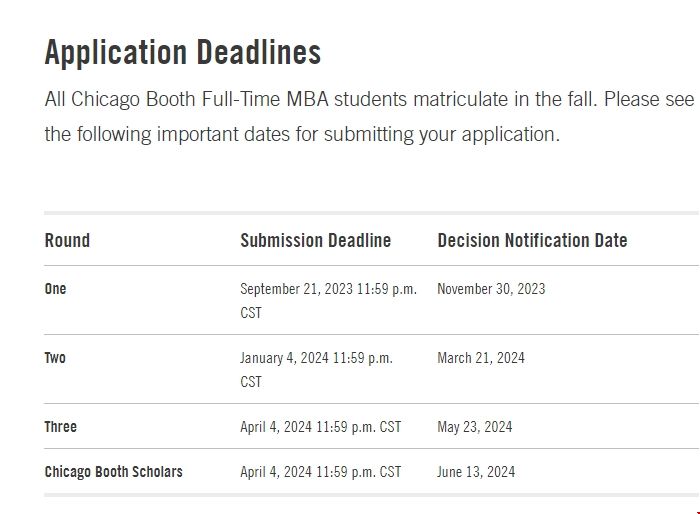Click the September 21, 2023 submission deadline
Viewport: 700px width, 514px height.
(x=328, y=289)
